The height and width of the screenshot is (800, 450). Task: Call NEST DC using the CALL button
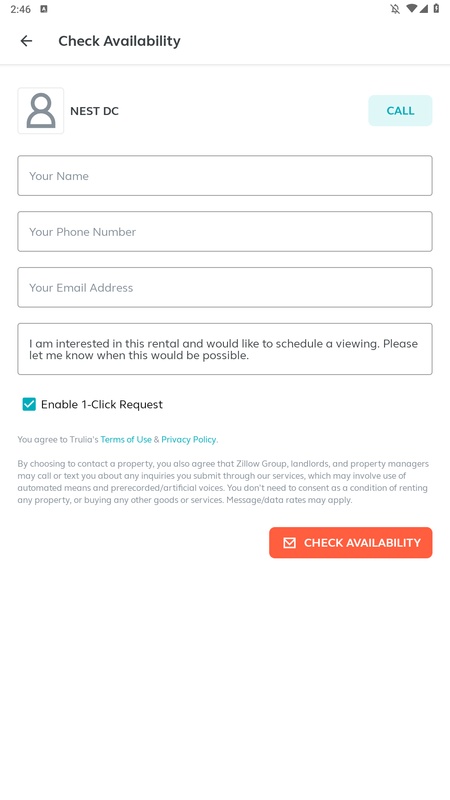(400, 111)
